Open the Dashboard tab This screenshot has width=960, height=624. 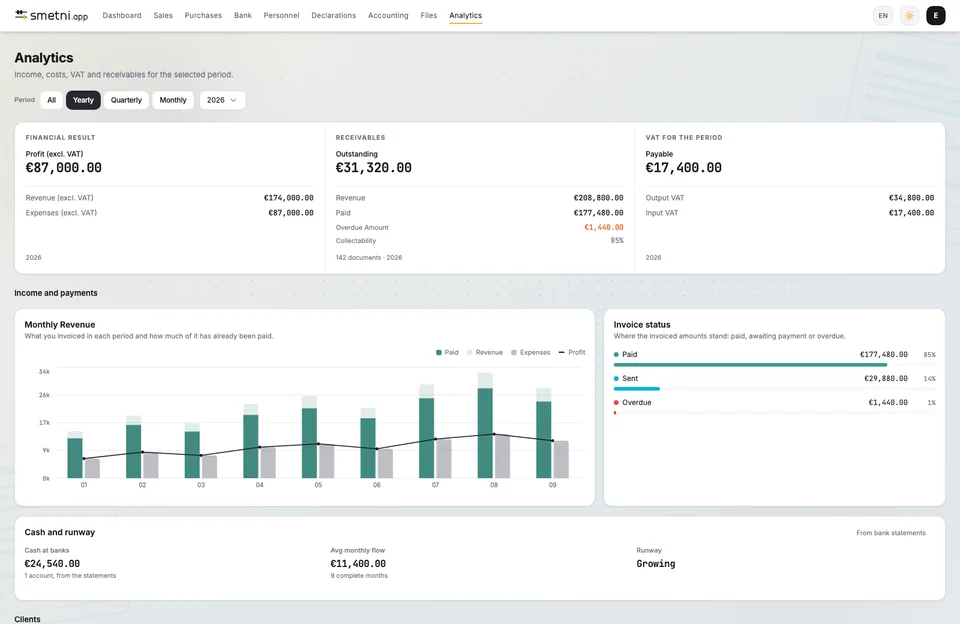(122, 15)
